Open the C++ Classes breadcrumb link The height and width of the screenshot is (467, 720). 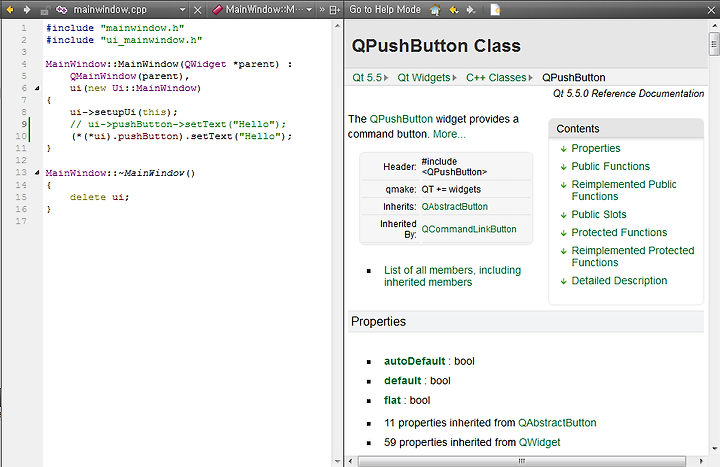click(496, 78)
